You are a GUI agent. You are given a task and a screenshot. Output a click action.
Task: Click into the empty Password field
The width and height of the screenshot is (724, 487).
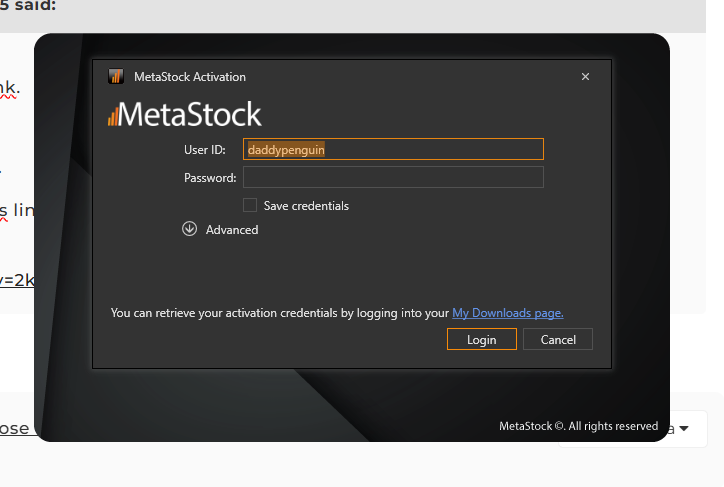[393, 178]
